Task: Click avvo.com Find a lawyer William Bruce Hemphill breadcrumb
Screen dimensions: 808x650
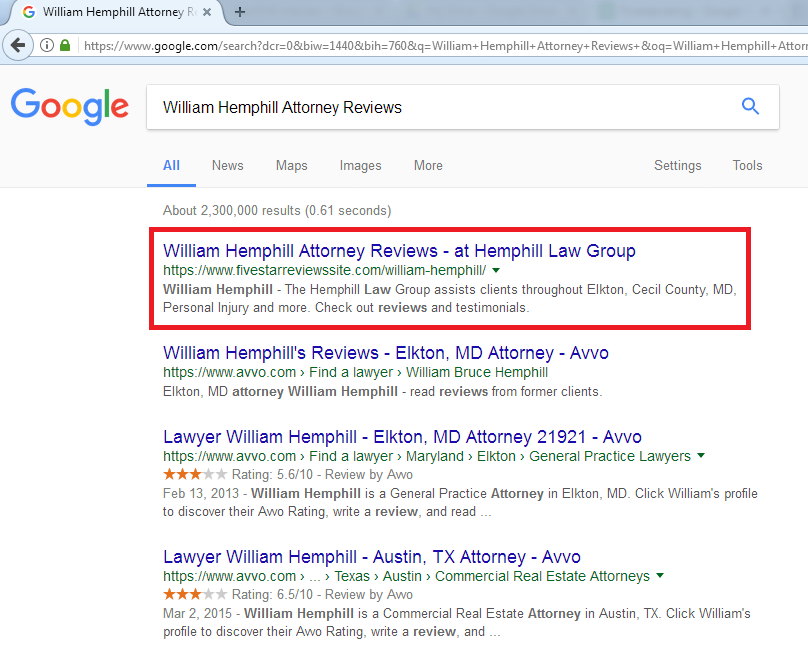Action: pyautogui.click(x=355, y=372)
